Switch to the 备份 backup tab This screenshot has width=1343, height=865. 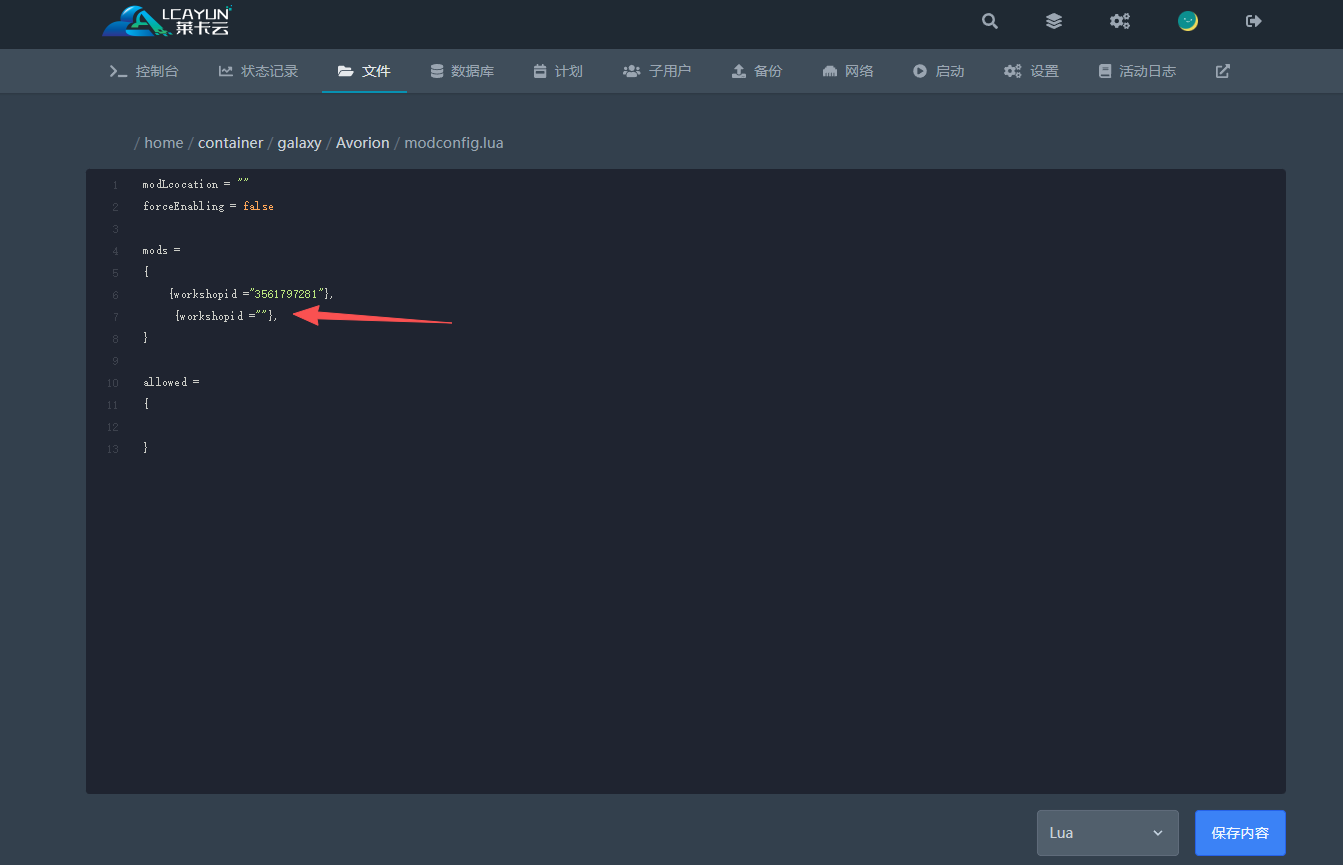coord(756,71)
